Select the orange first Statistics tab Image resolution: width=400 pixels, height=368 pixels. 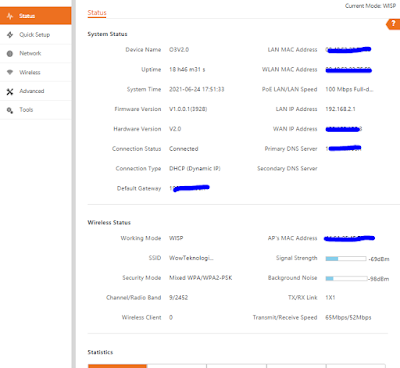tap(117, 366)
